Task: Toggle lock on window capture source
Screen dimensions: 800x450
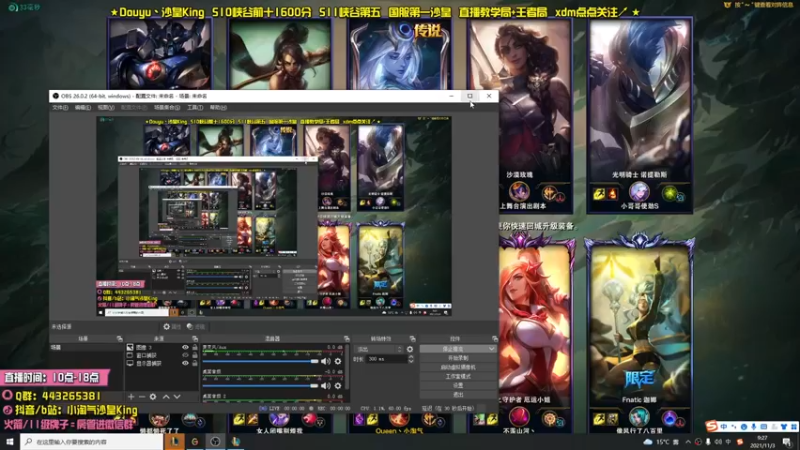Action: point(195,355)
